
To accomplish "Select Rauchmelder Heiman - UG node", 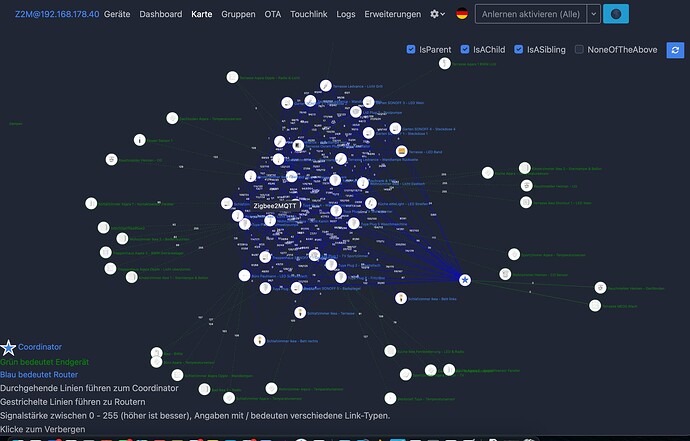I will click(x=526, y=185).
